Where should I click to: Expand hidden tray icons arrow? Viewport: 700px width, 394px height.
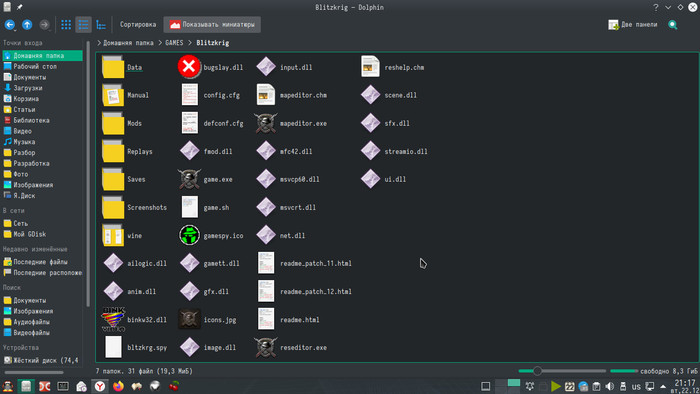[663, 386]
